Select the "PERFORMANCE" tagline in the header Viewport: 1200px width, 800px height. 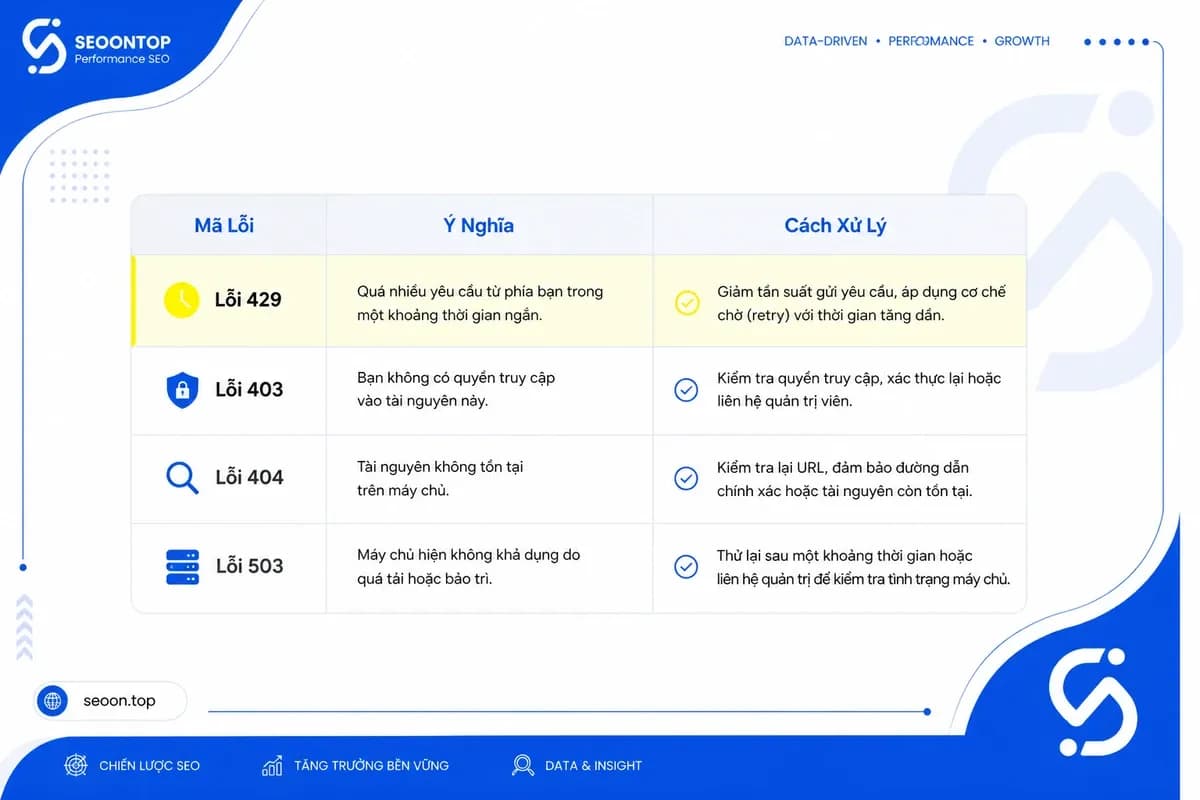pos(931,41)
